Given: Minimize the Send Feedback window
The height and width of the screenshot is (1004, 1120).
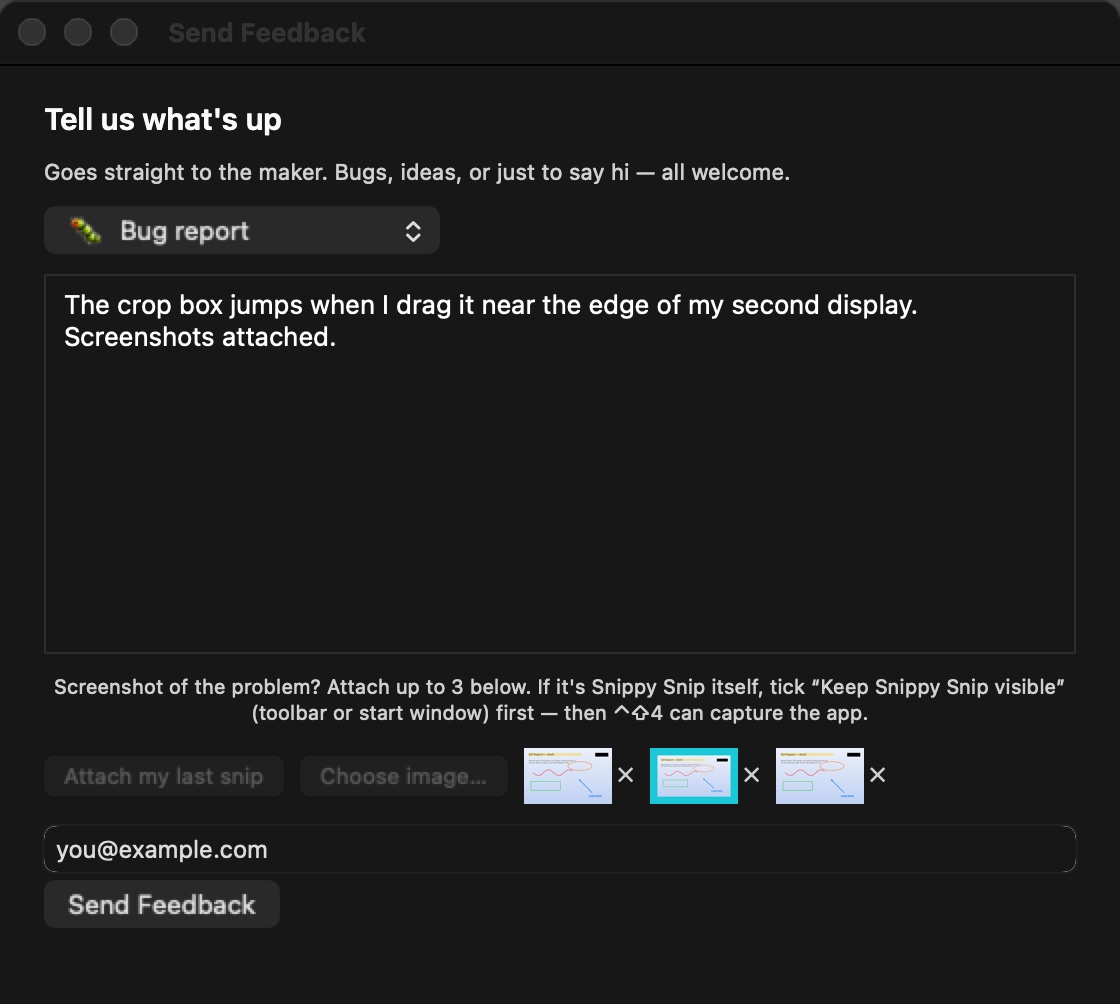Looking at the screenshot, I should [x=78, y=32].
